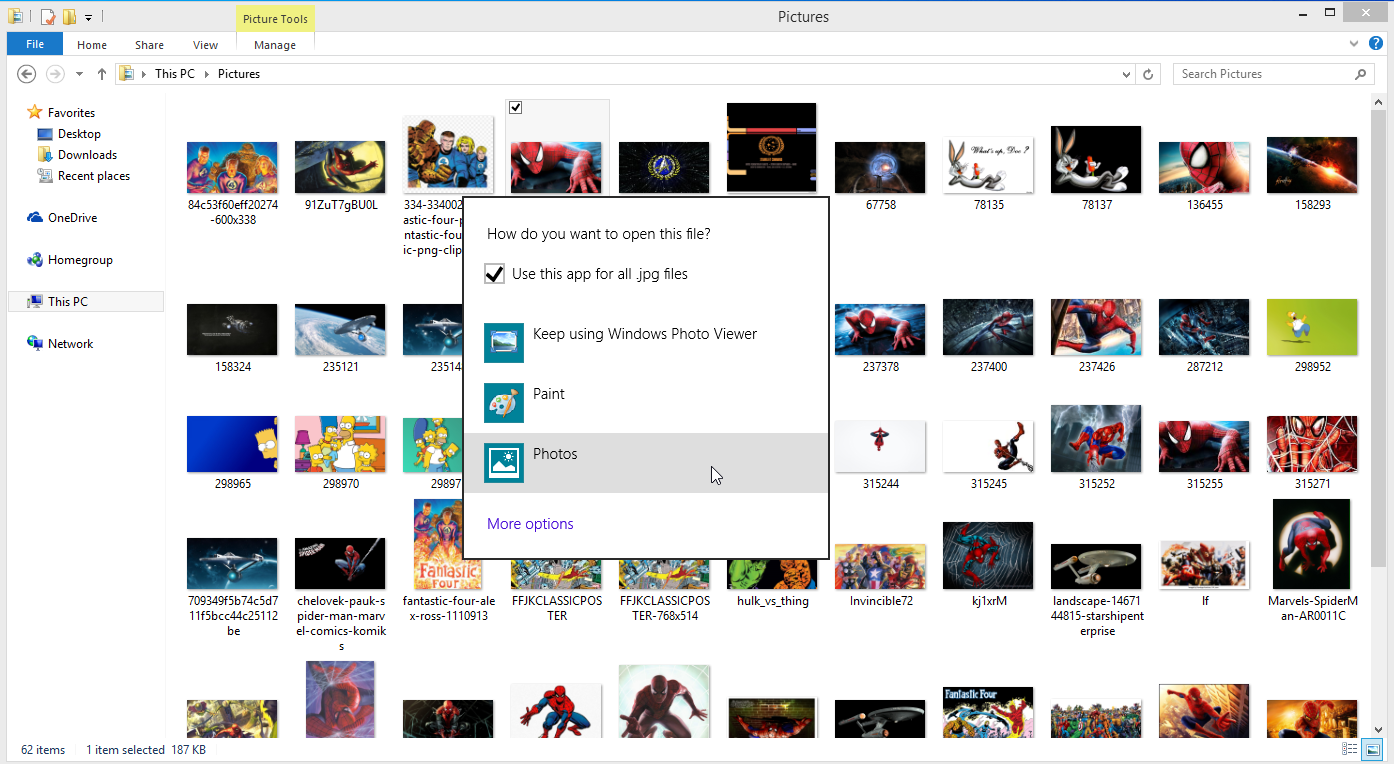The image size is (1394, 764).
Task: Switch to the View ribbon tab
Action: click(x=206, y=45)
